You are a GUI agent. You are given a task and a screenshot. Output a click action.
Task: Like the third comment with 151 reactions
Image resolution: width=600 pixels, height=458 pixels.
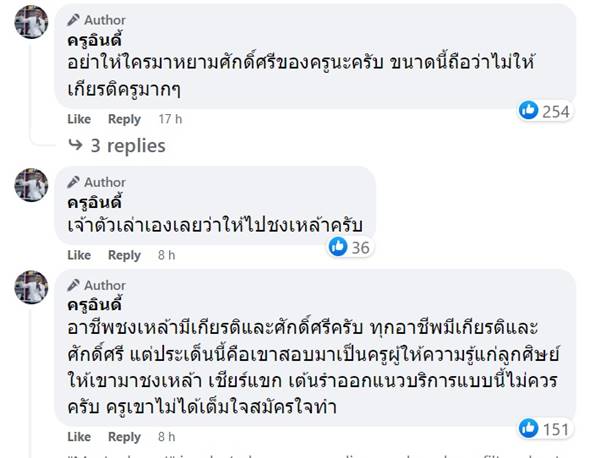(79, 437)
